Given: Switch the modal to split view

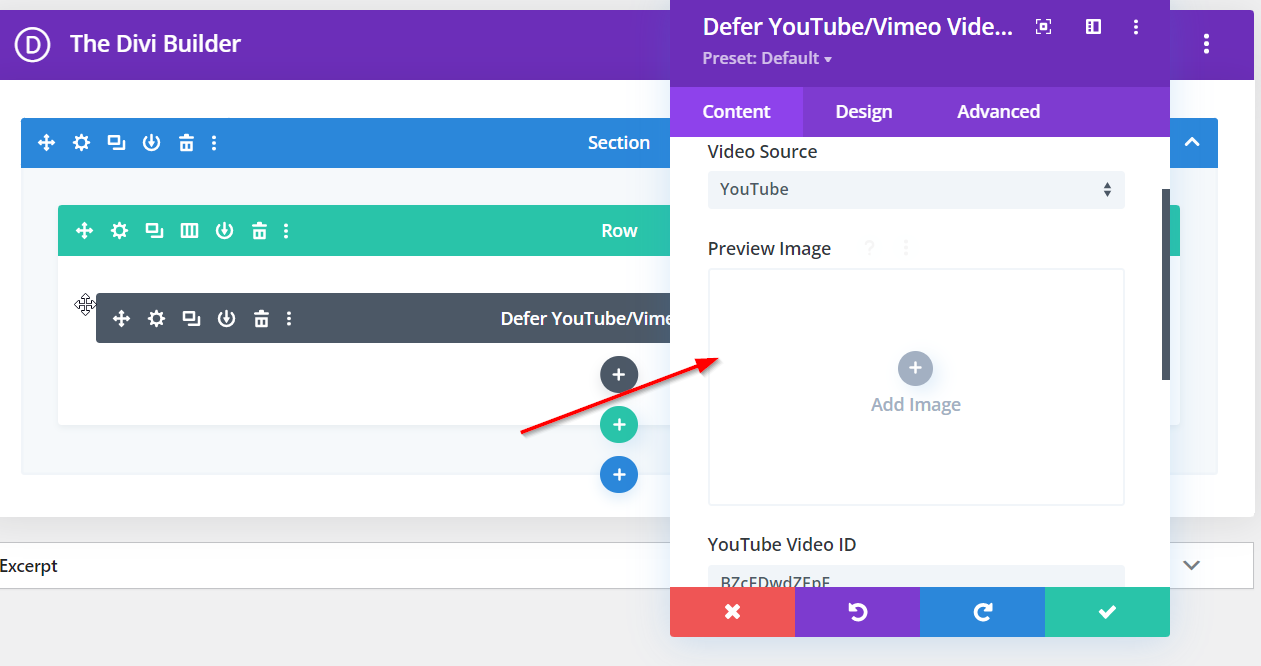Looking at the screenshot, I should pyautogui.click(x=1093, y=27).
